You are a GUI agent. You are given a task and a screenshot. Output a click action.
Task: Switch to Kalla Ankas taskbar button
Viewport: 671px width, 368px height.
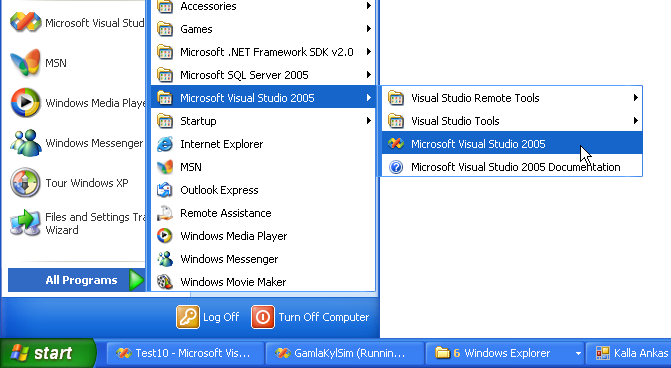pos(629,353)
